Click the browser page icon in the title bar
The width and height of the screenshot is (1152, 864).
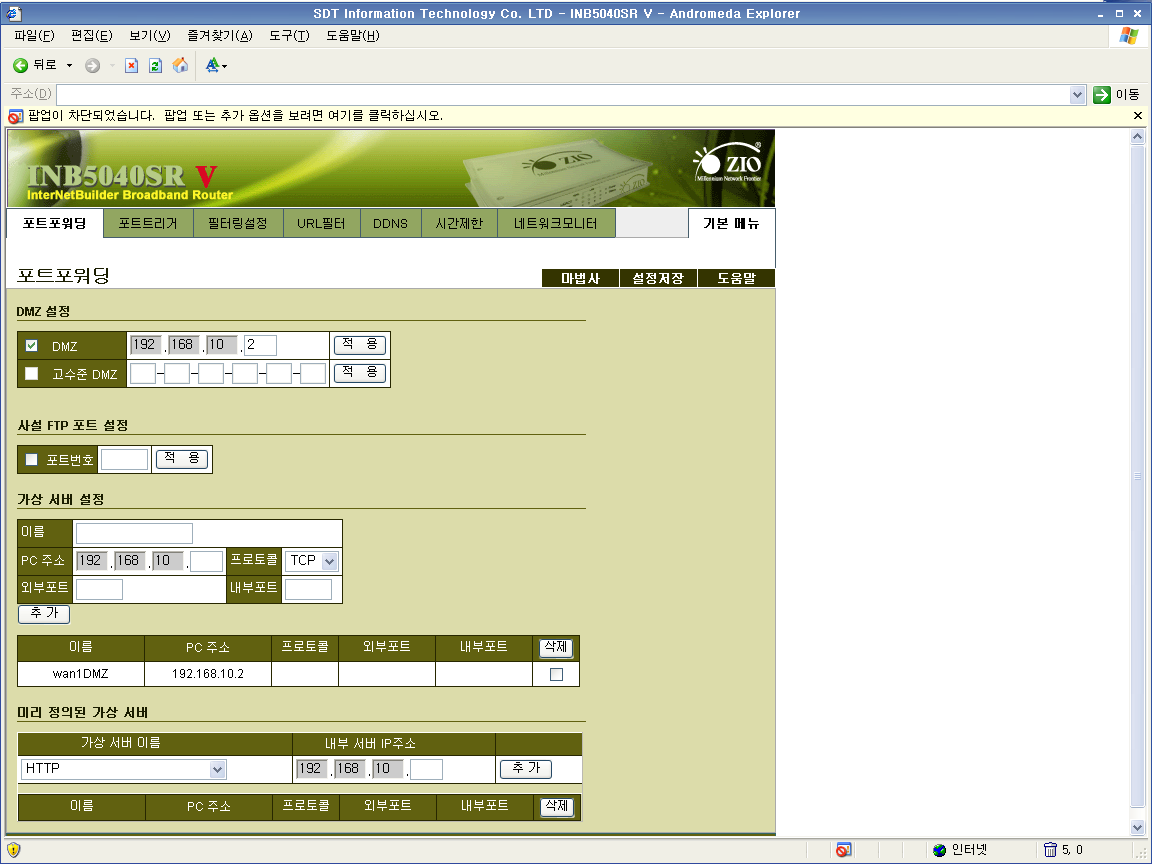(13, 13)
